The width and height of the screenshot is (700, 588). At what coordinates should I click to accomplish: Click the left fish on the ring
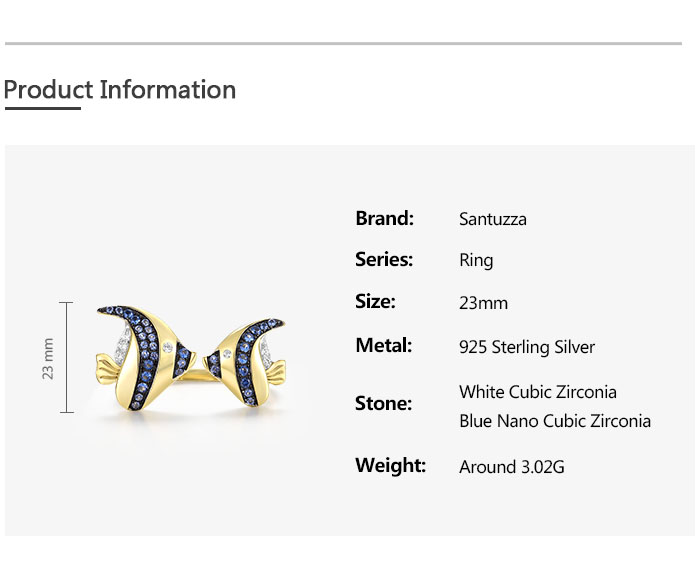tap(147, 357)
